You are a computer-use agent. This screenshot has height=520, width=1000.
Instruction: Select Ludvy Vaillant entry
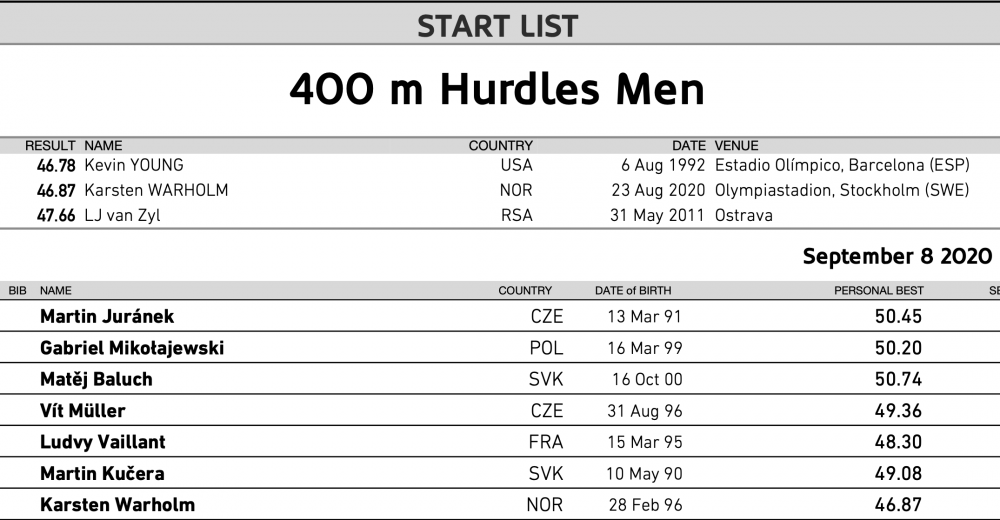pyautogui.click(x=103, y=442)
